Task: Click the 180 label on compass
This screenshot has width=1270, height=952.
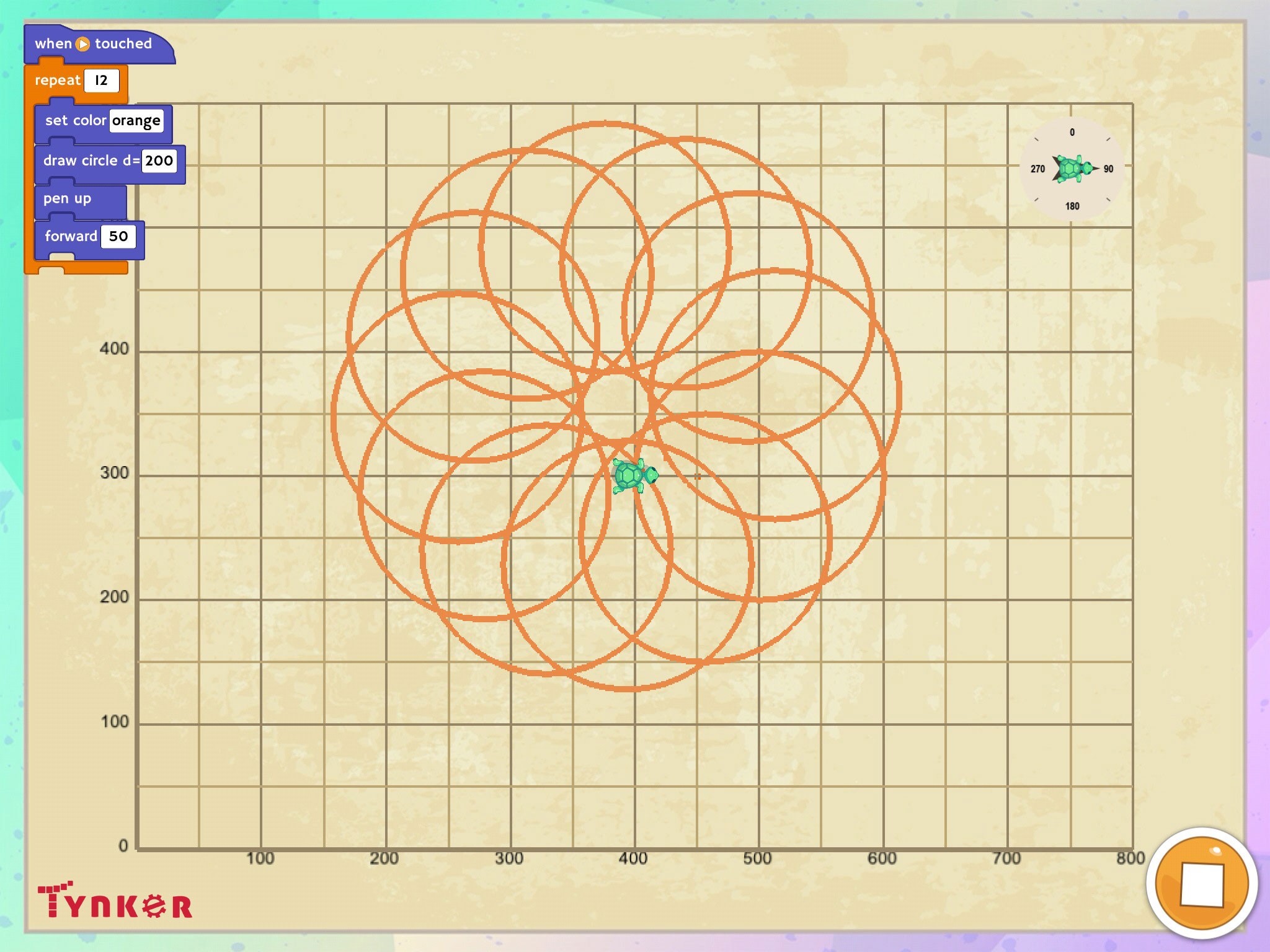Action: coord(1072,206)
